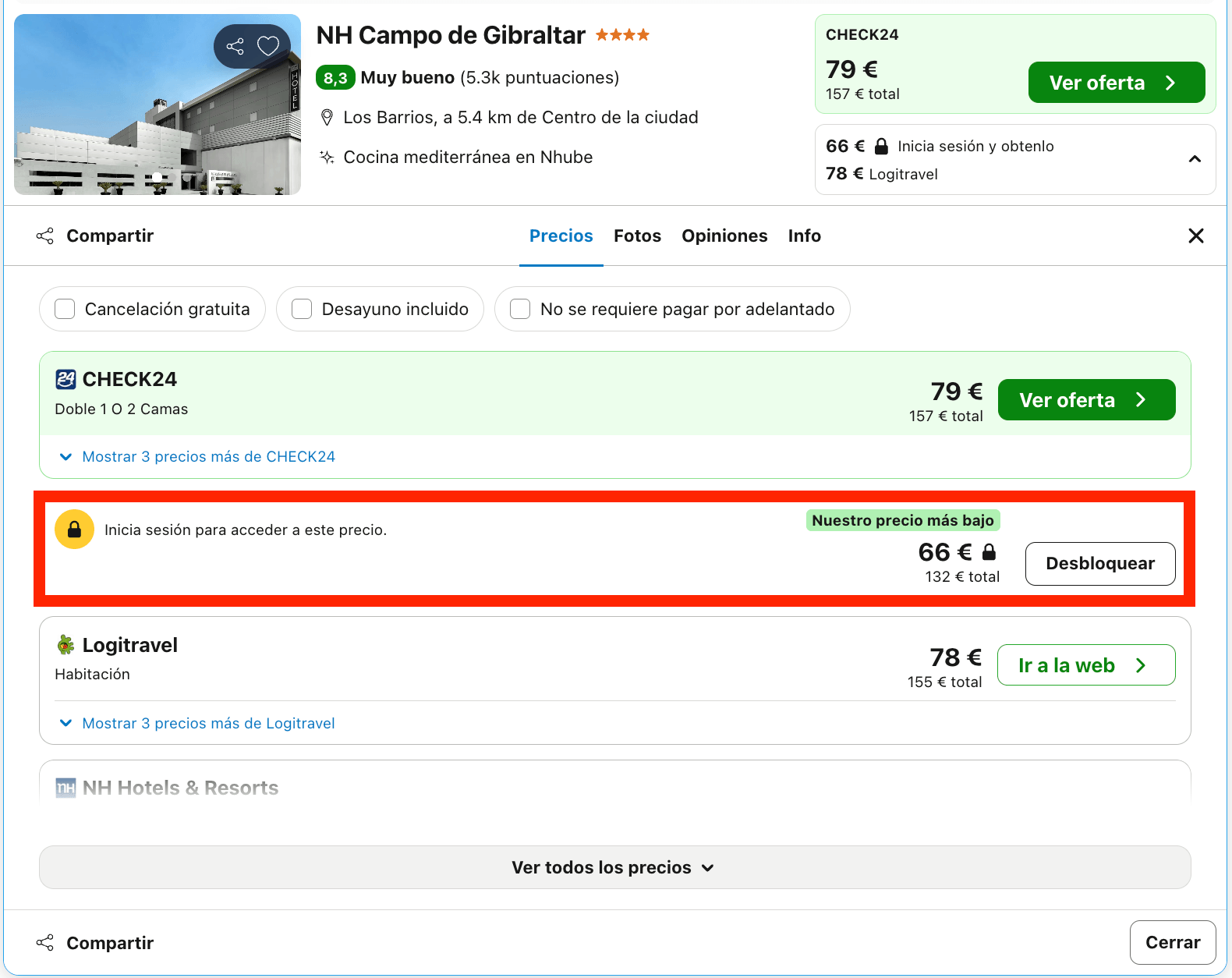1232x978 pixels.
Task: Collapse the price list chevron in the top-right card
Action: tap(1194, 159)
